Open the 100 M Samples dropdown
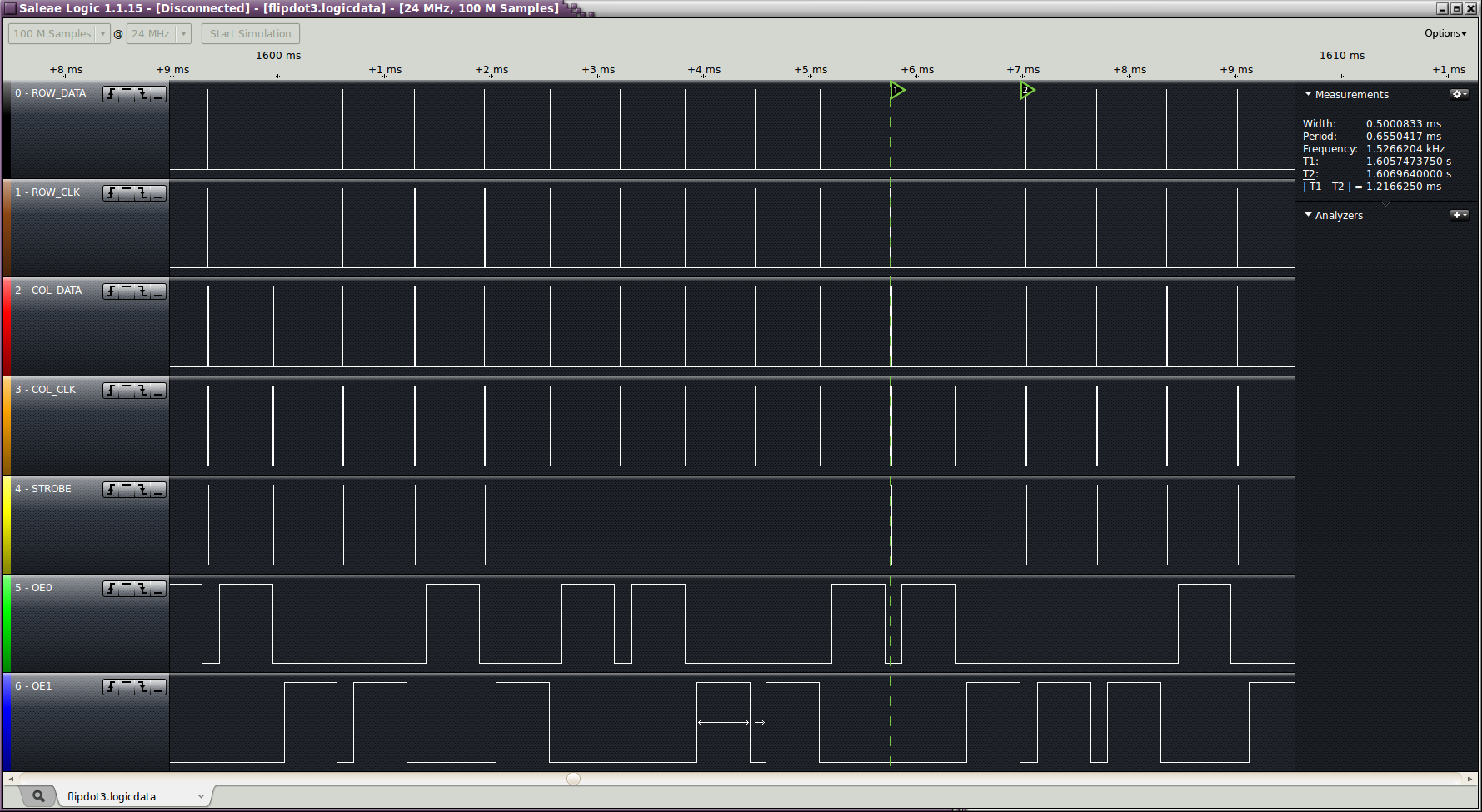This screenshot has height=812, width=1482. pyautogui.click(x=102, y=34)
